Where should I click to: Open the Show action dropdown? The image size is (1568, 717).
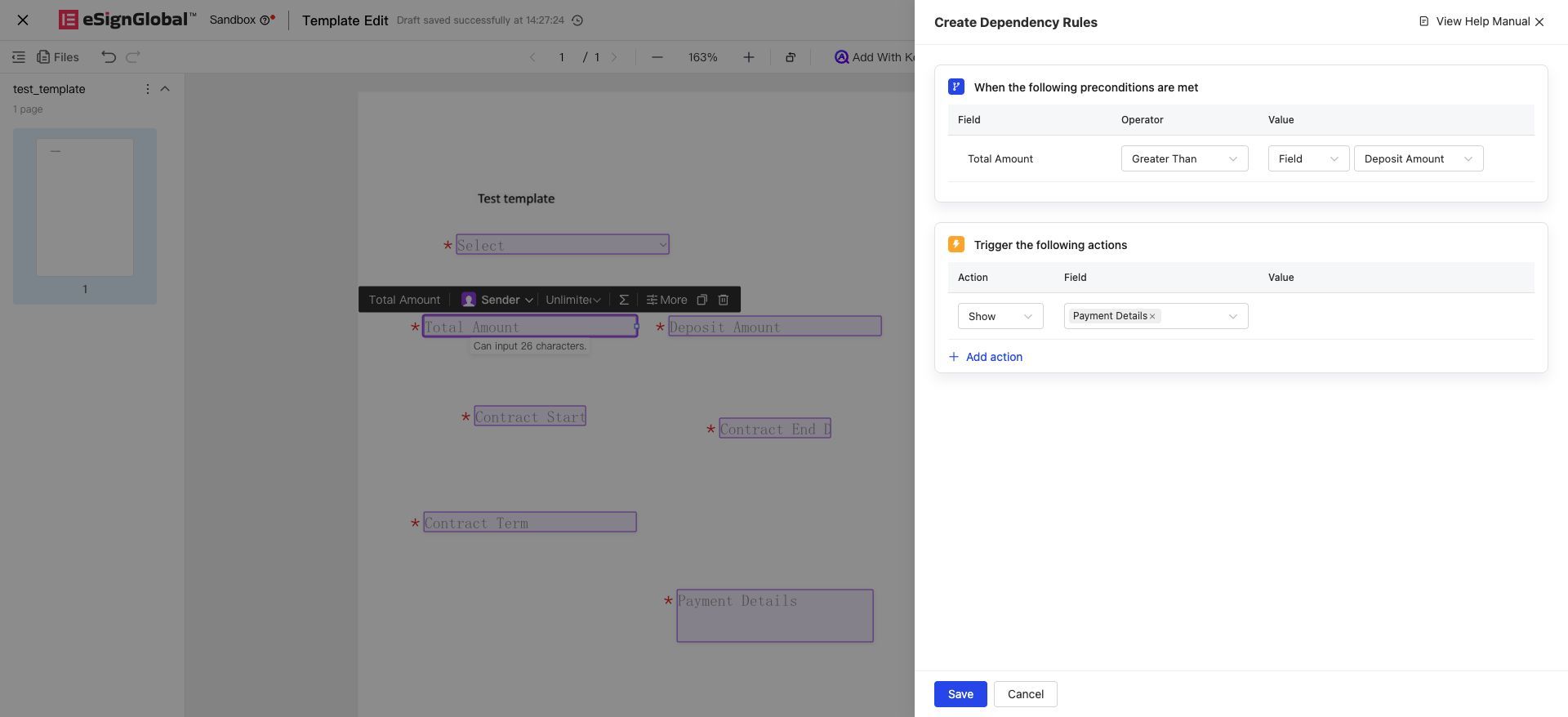pyautogui.click(x=1000, y=316)
